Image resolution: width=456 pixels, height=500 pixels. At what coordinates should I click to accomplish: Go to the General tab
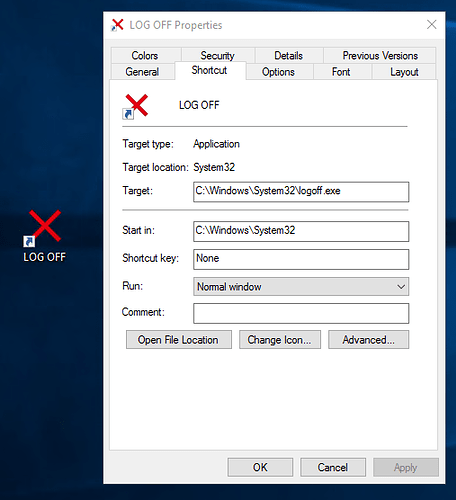tap(142, 72)
